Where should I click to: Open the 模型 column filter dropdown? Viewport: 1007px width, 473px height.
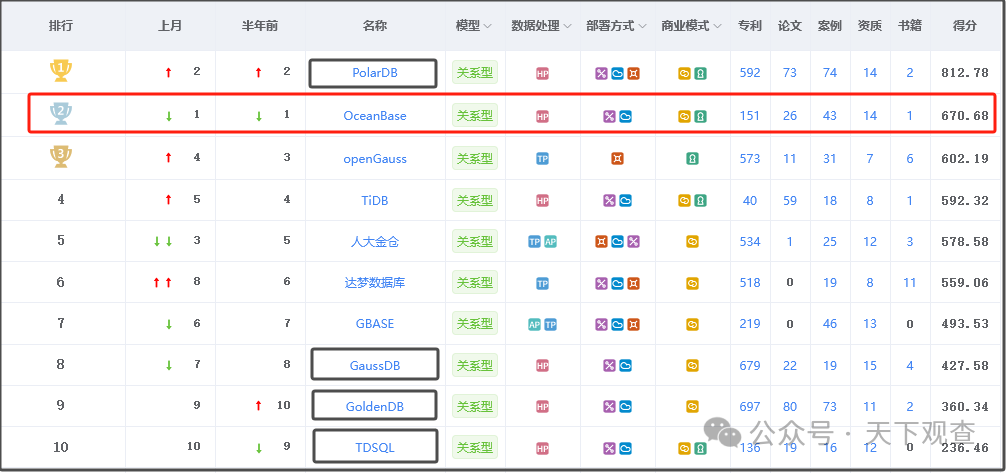[486, 26]
